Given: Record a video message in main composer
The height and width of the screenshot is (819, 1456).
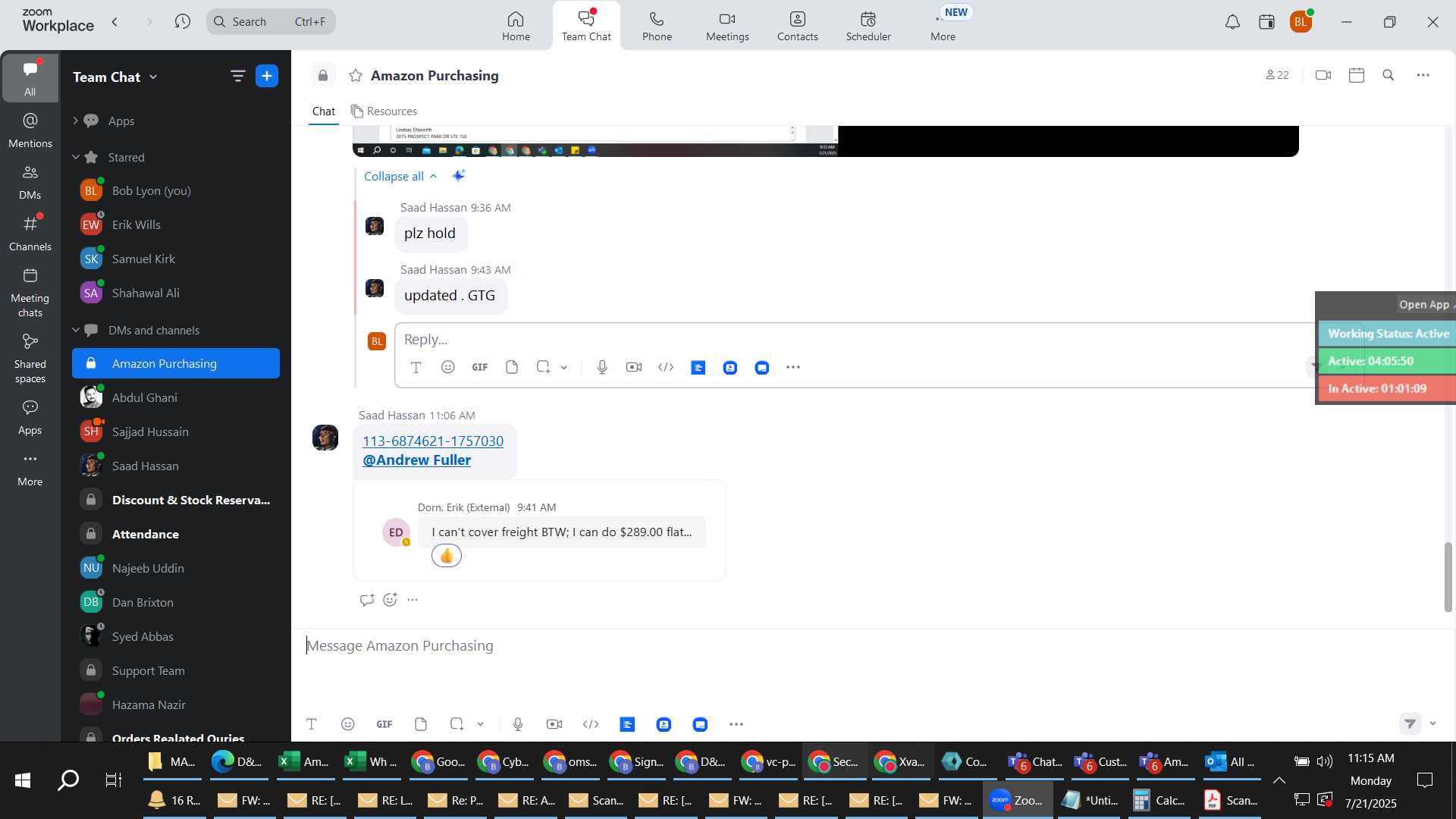Looking at the screenshot, I should pos(554,724).
